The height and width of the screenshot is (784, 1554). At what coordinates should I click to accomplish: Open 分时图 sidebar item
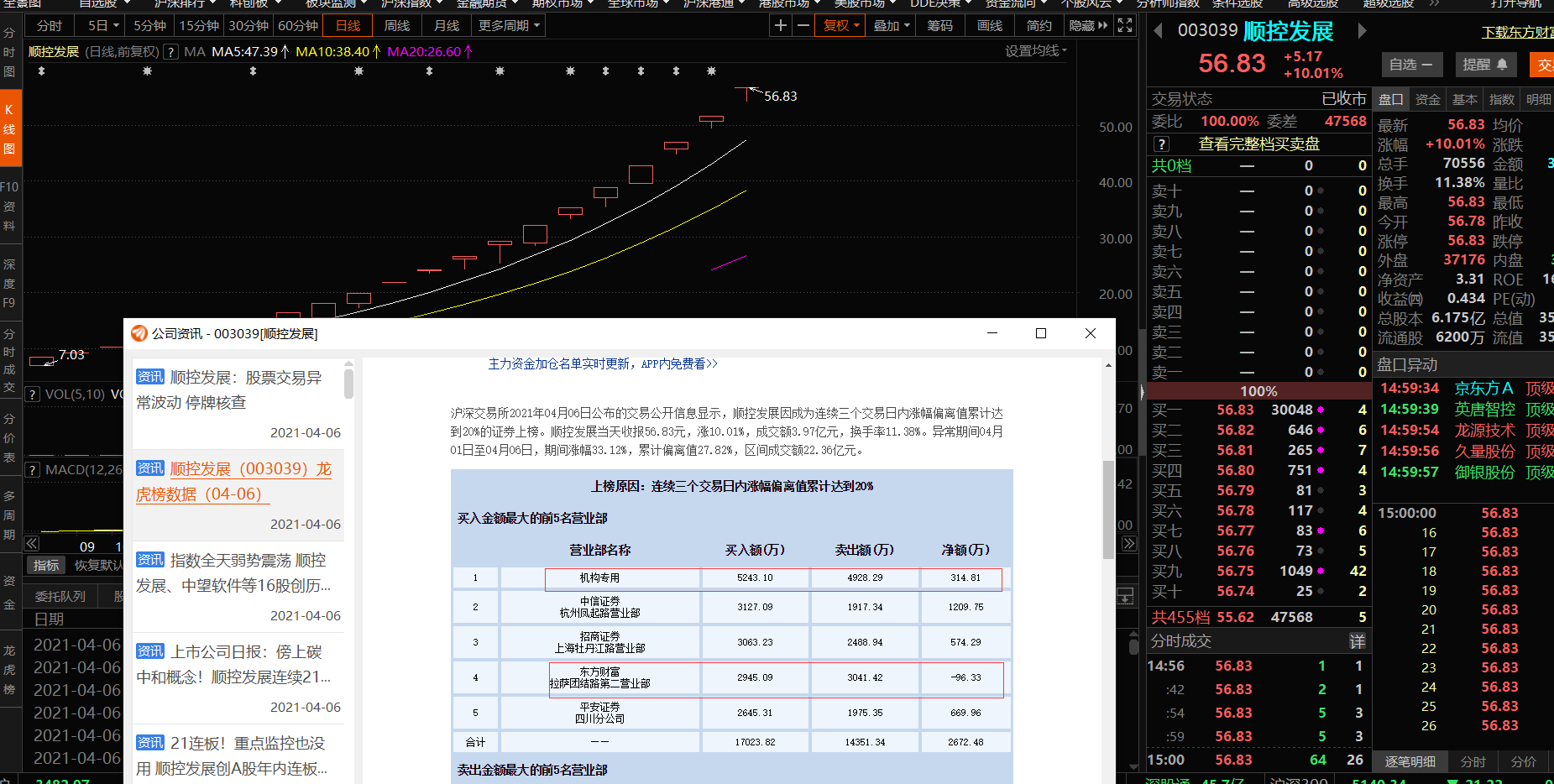click(x=9, y=52)
